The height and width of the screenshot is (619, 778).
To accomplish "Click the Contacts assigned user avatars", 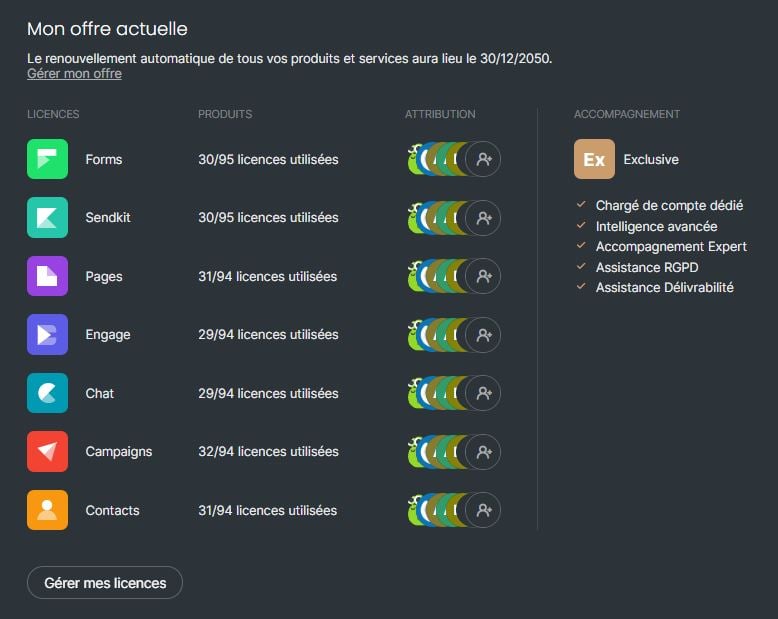I will [x=436, y=511].
